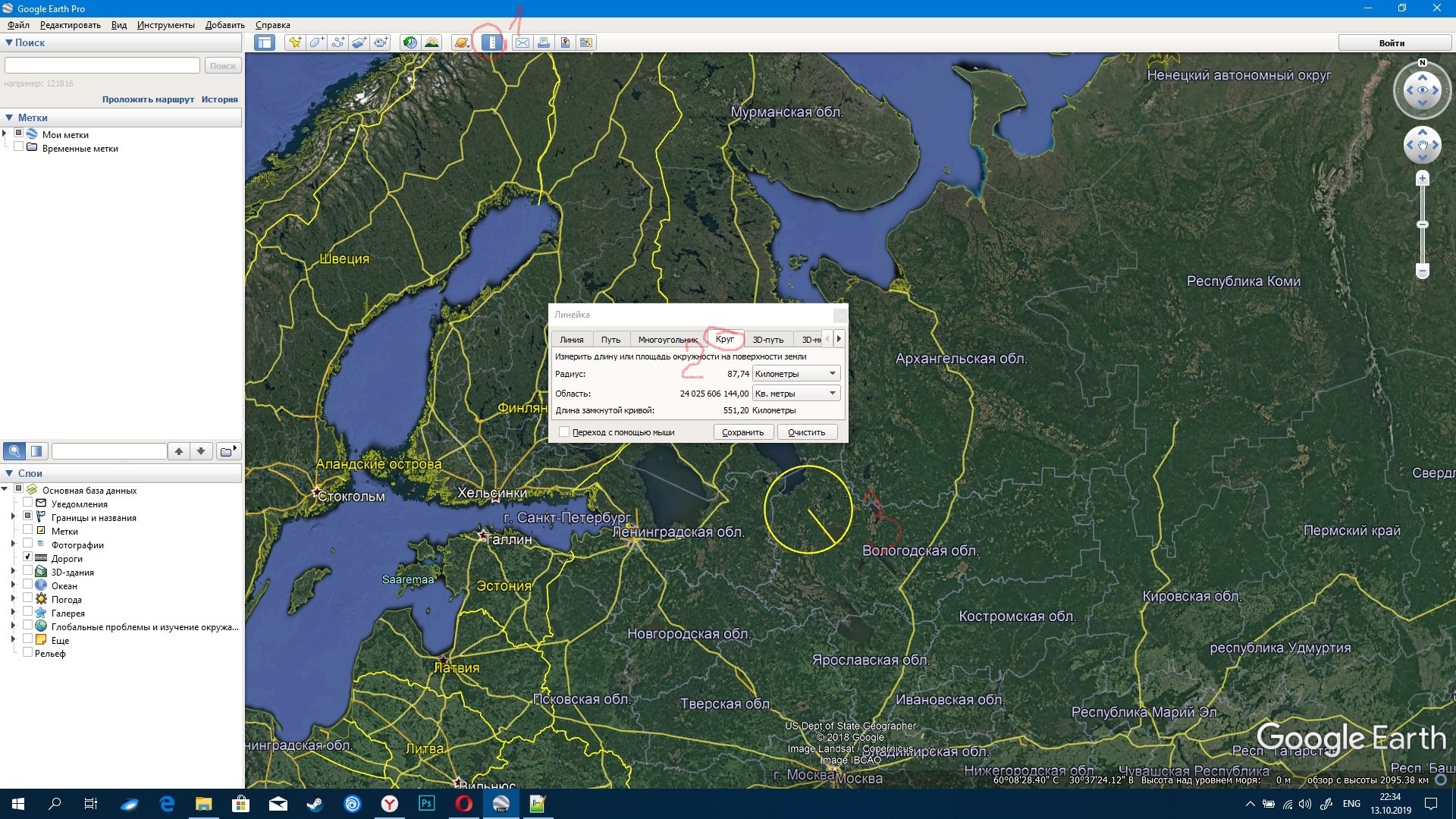Click the Сохранить button in ruler
Viewport: 1456px width, 819px height.
[x=742, y=432]
